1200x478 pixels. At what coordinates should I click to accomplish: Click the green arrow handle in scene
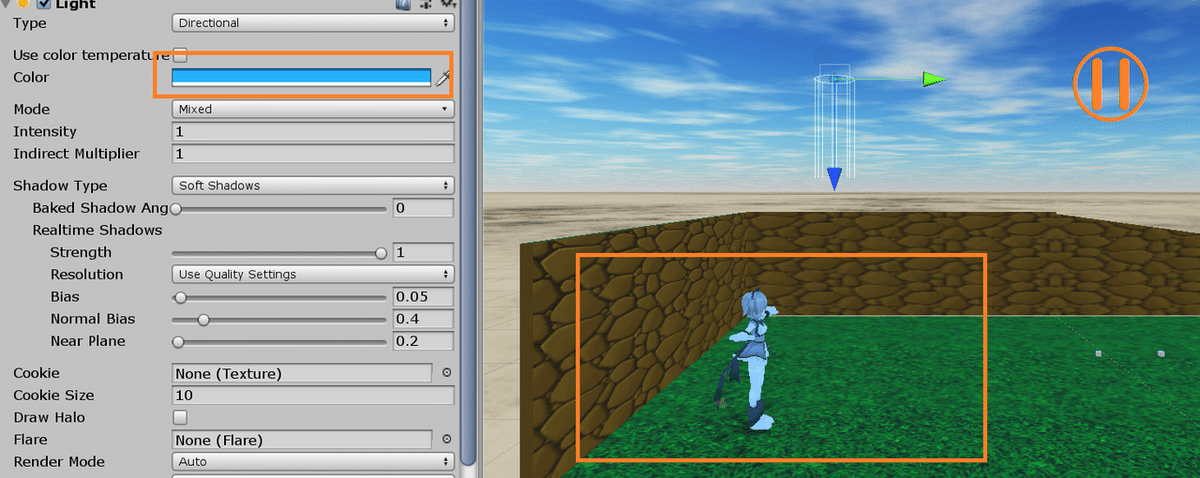point(933,79)
